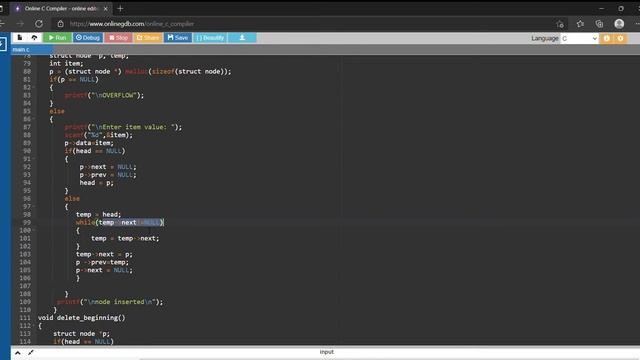Click the highlighted while(temp->next) condition
This screenshot has width=640, height=360.
click(x=130, y=222)
